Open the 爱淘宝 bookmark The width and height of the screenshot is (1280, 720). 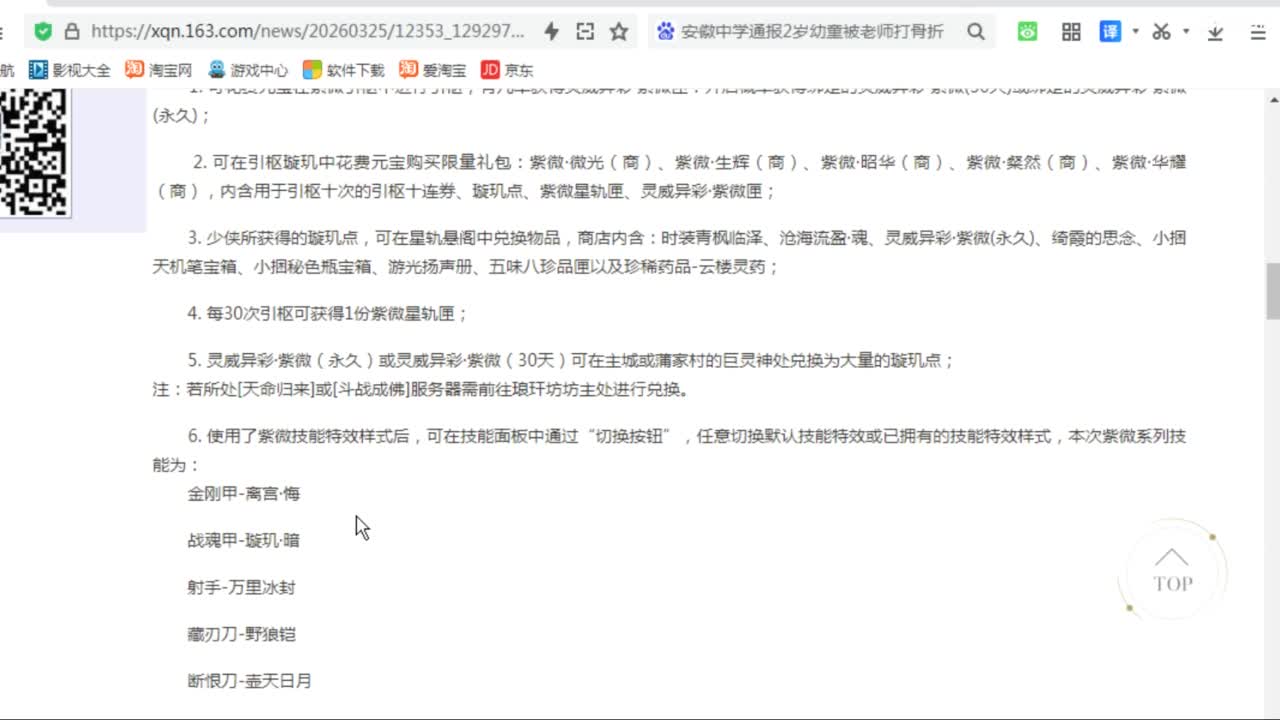[x=432, y=70]
